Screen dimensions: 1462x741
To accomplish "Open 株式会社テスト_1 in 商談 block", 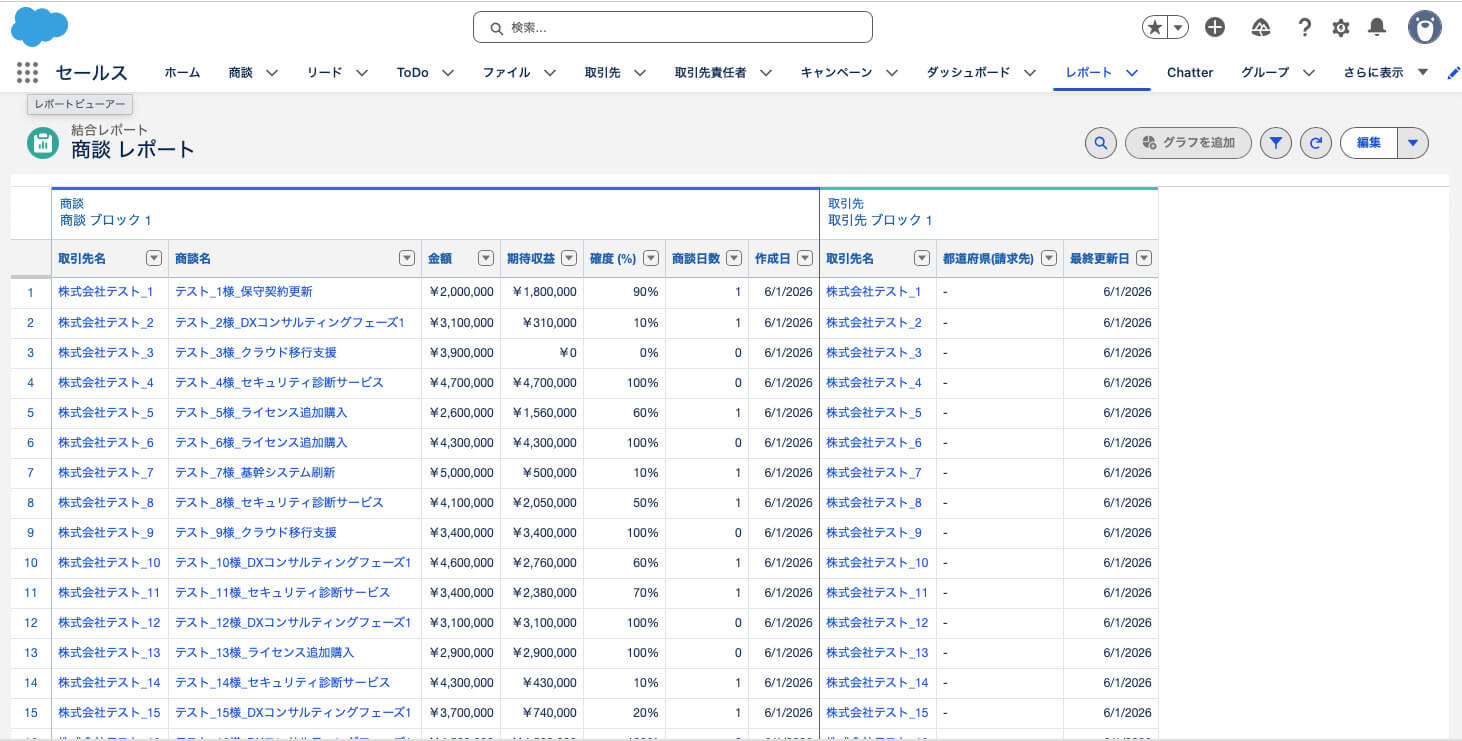I will (x=106, y=292).
